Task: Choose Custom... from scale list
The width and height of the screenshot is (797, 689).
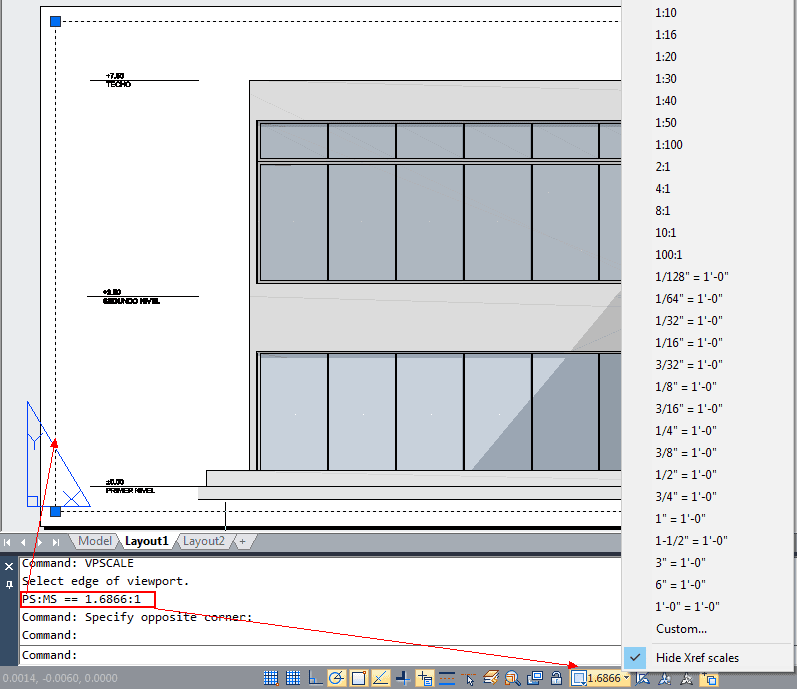Action: (x=681, y=629)
